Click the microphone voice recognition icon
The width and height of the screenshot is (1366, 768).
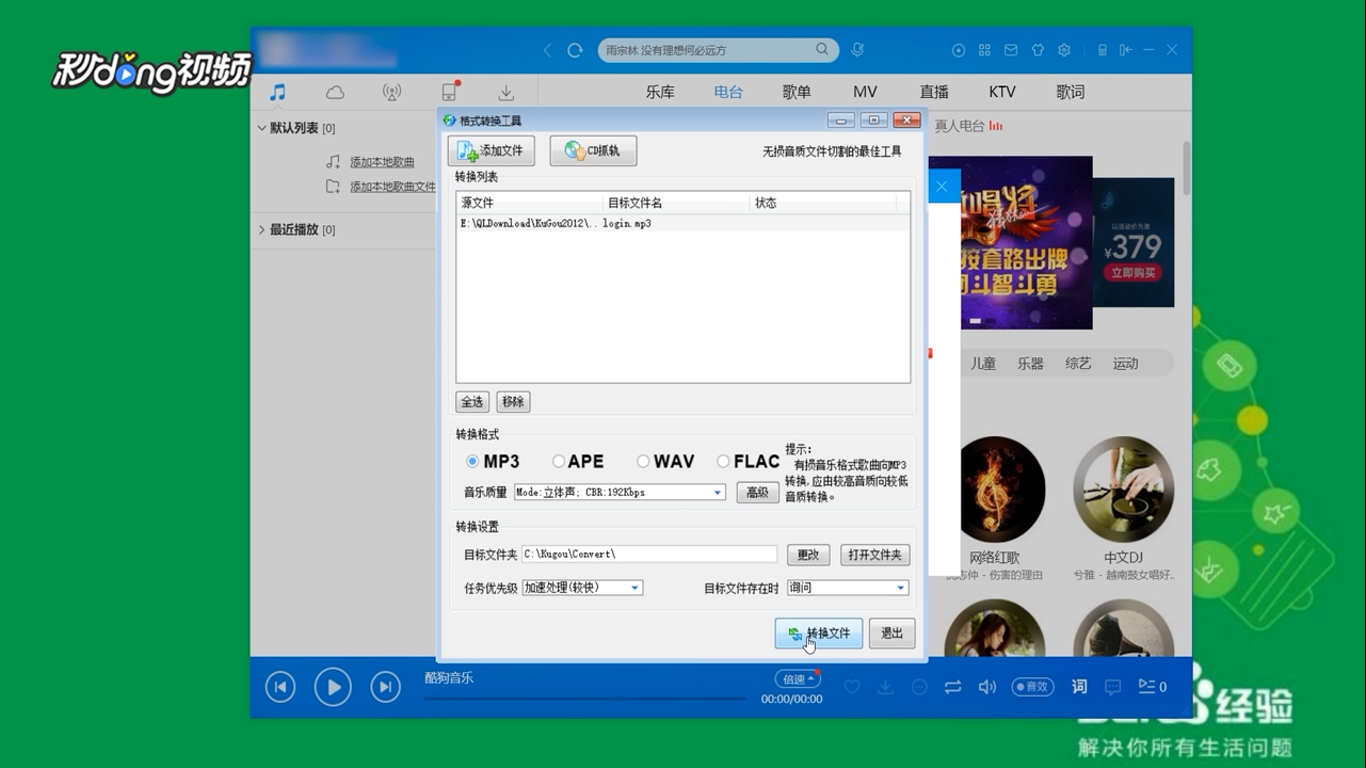[858, 50]
